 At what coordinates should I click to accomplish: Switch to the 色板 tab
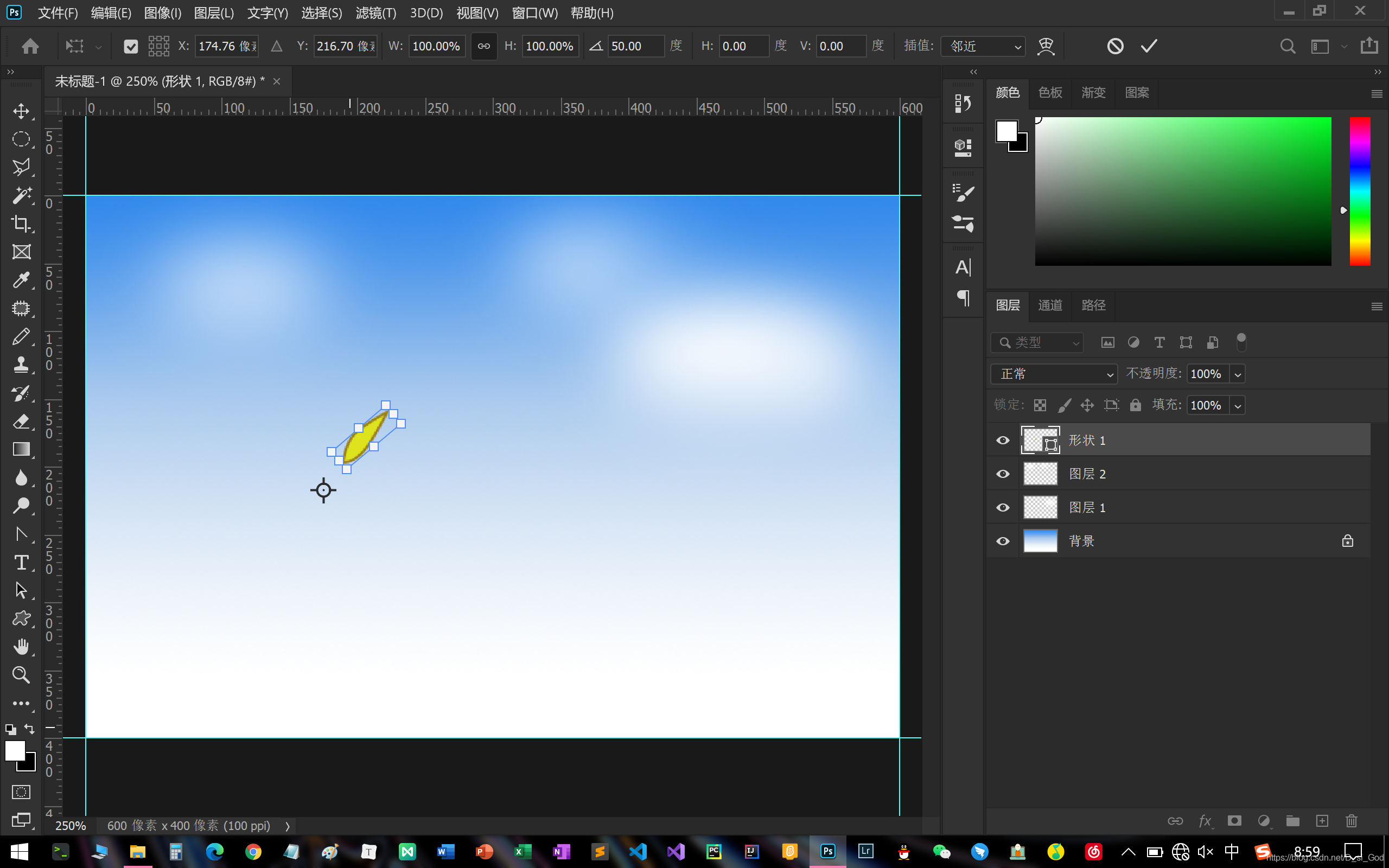(1050, 92)
